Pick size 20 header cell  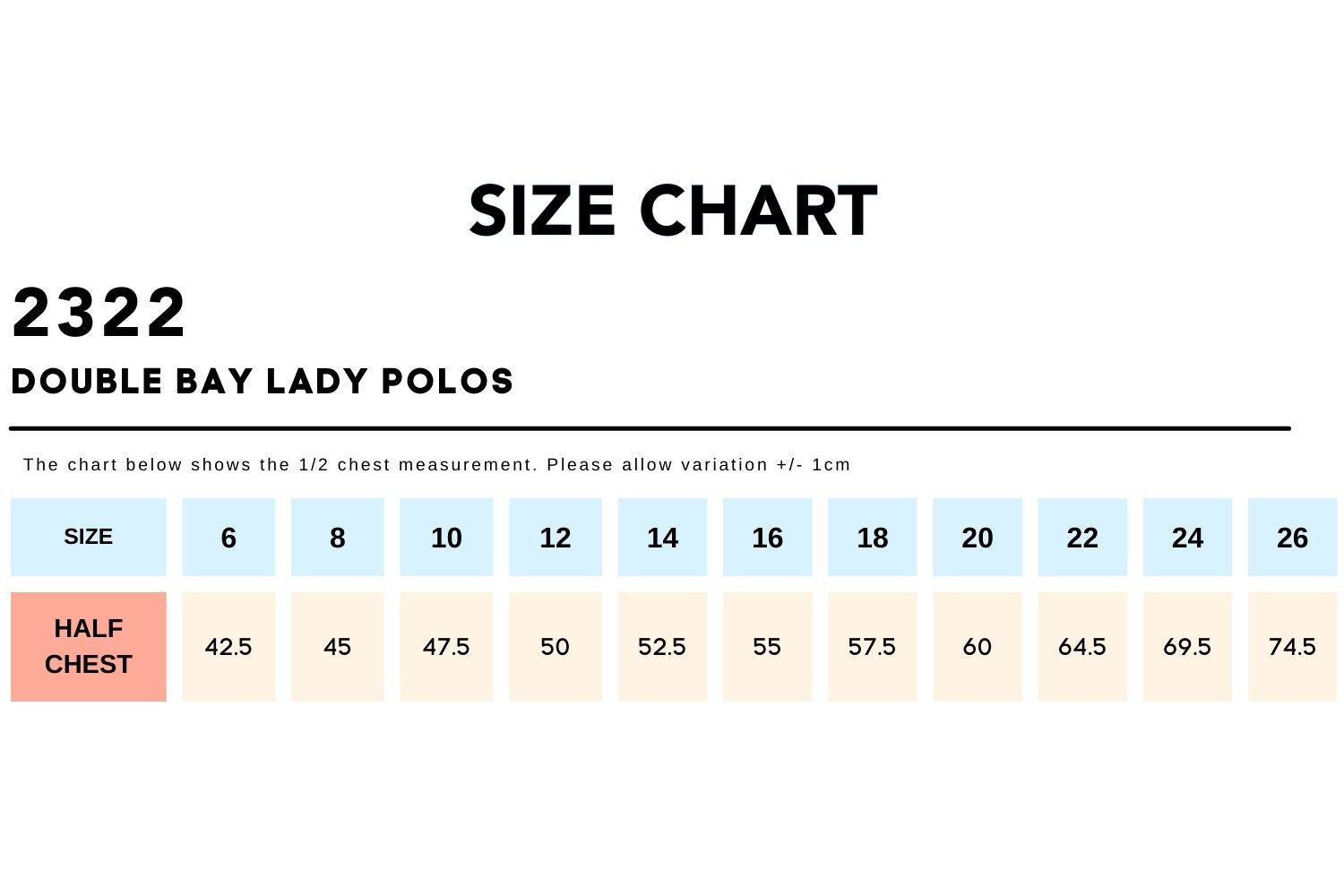(977, 537)
